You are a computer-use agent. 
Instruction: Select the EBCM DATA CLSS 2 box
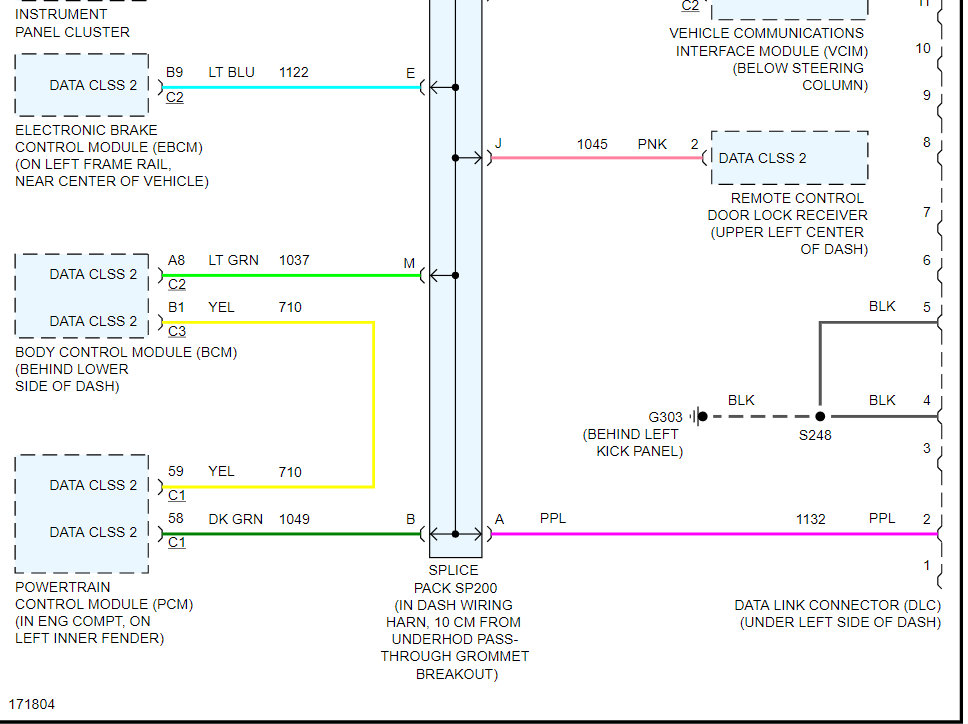tap(81, 85)
